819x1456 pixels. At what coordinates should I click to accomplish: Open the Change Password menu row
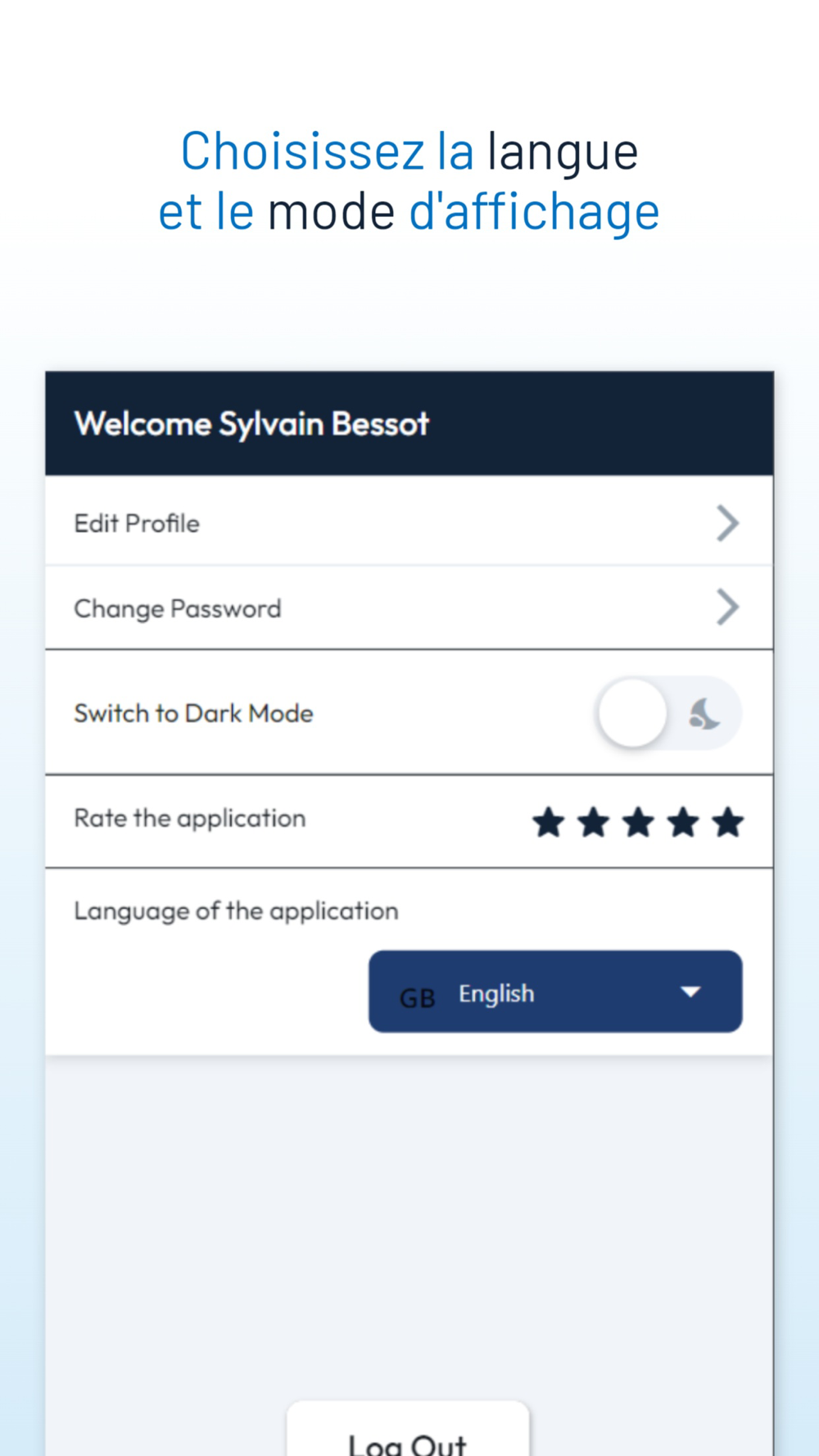pyautogui.click(x=409, y=608)
